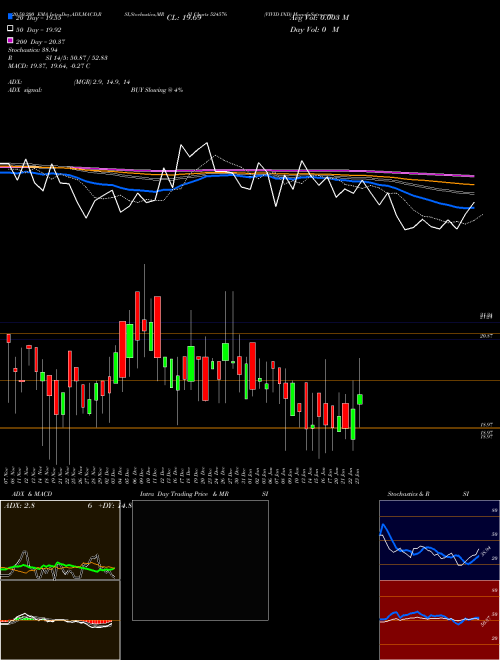Select the '200 Day = 20.37' legend text
The width and height of the screenshot is (500, 660).
[40, 41]
